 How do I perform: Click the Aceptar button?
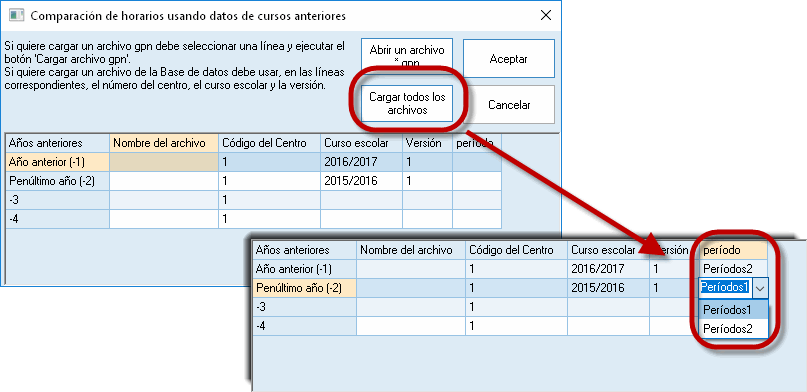[x=508, y=59]
